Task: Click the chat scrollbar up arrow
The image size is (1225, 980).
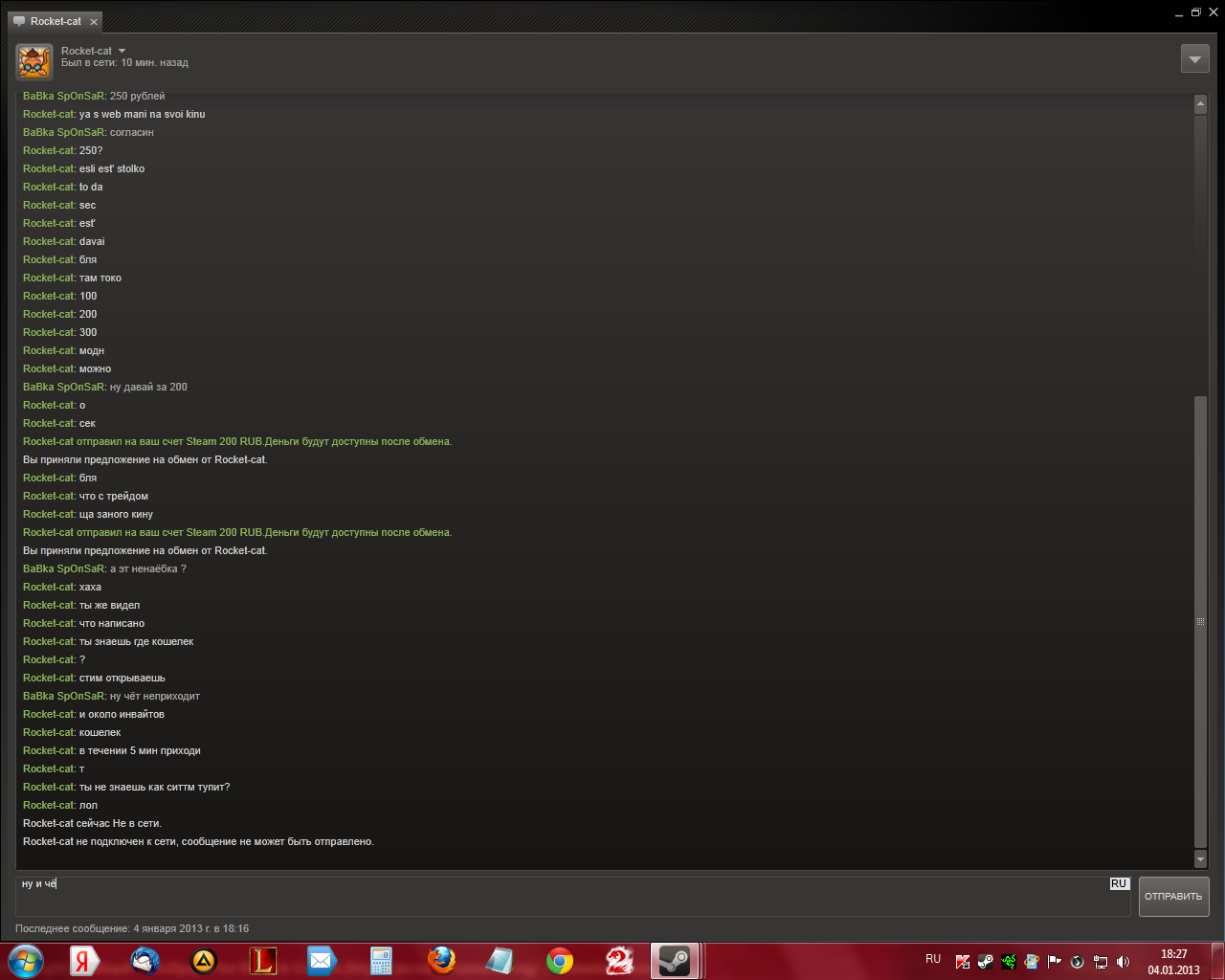Action: click(1200, 103)
